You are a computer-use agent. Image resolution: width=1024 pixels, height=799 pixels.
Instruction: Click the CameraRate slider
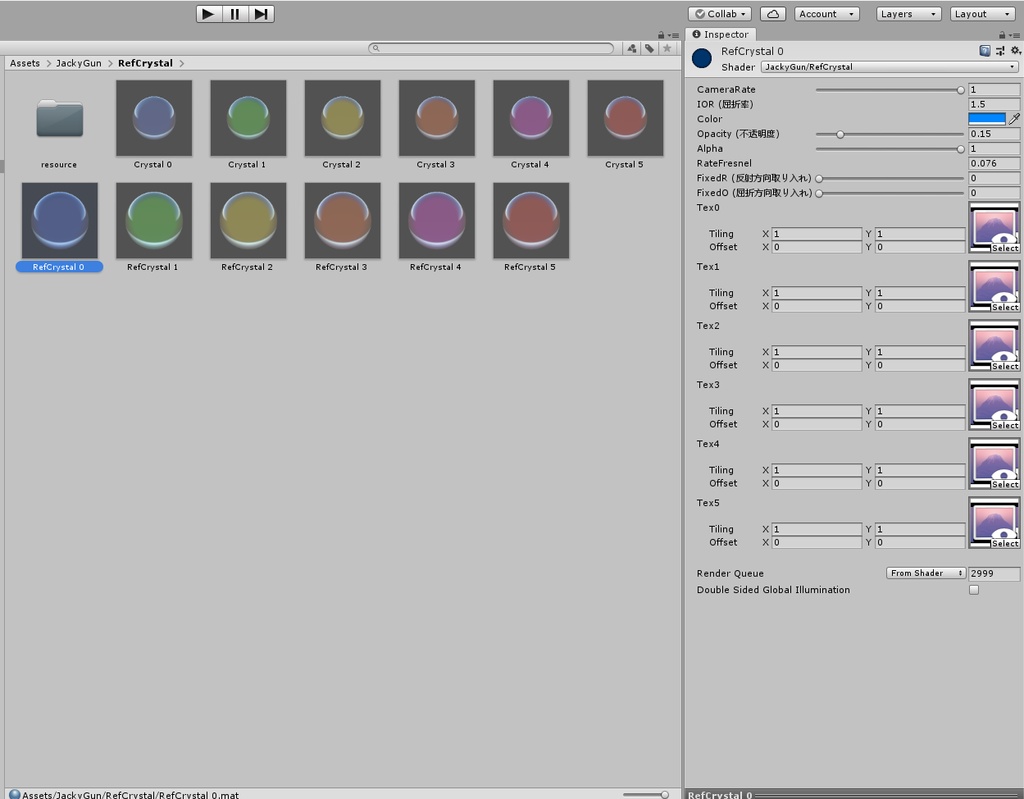[x=889, y=90]
